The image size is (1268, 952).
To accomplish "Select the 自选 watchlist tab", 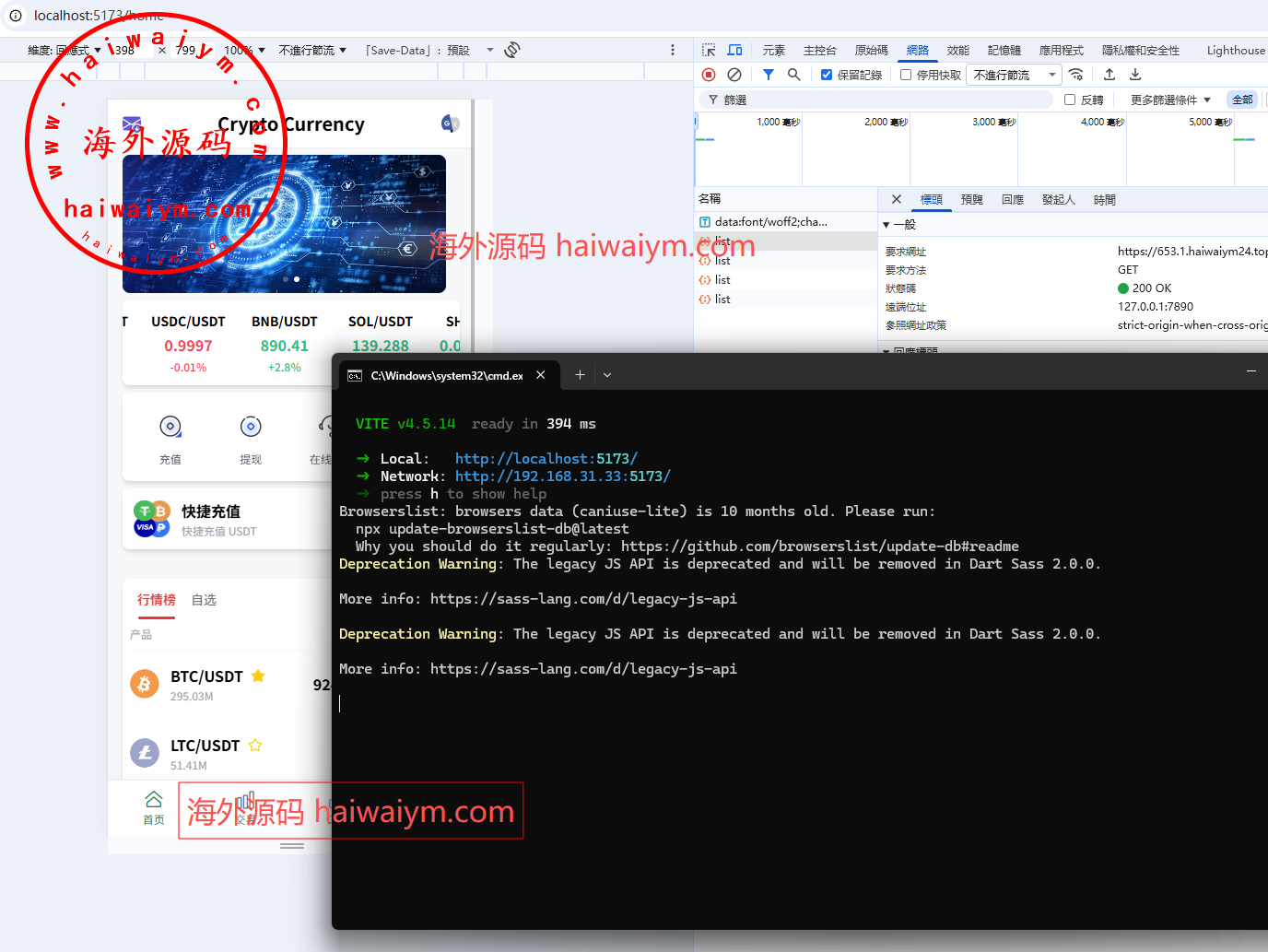I will pos(204,600).
